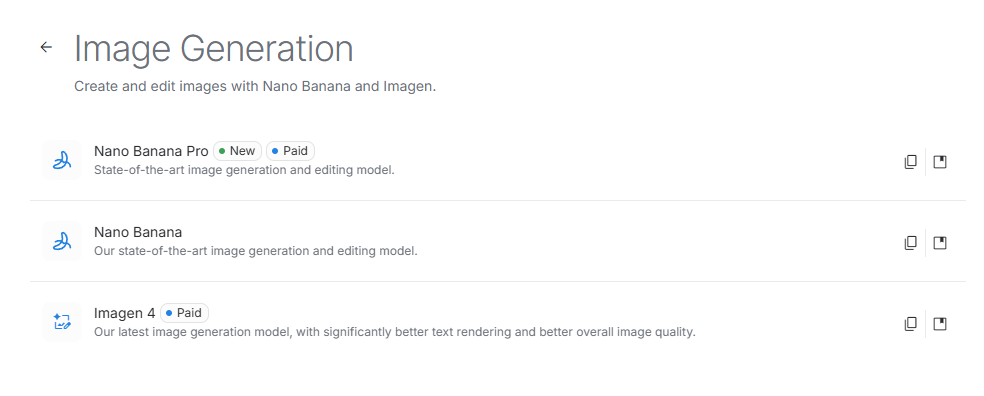This screenshot has width=984, height=396.
Task: Copy the Nano Banana Pro model name
Action: [x=911, y=162]
